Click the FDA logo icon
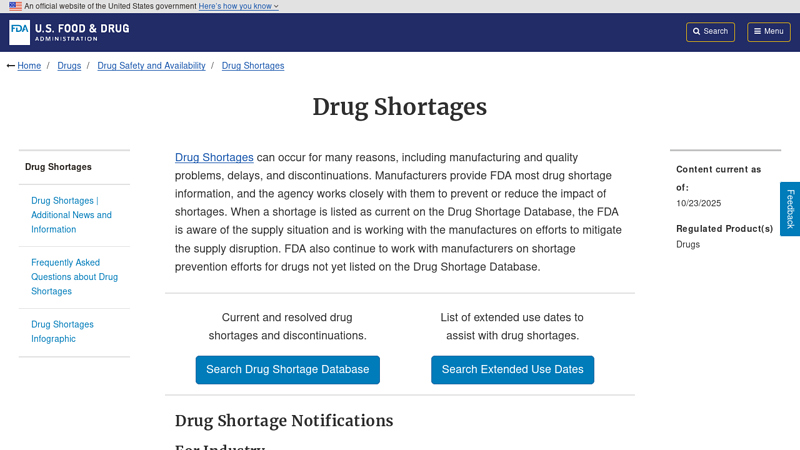Screen dimensions: 800x450 19,32
